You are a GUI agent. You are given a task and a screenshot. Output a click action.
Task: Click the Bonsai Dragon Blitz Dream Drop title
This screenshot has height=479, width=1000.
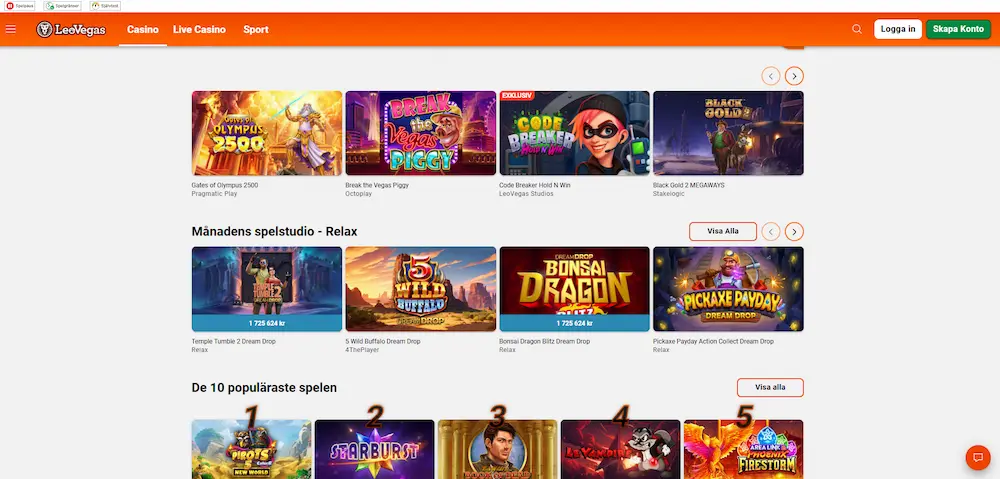(x=545, y=342)
